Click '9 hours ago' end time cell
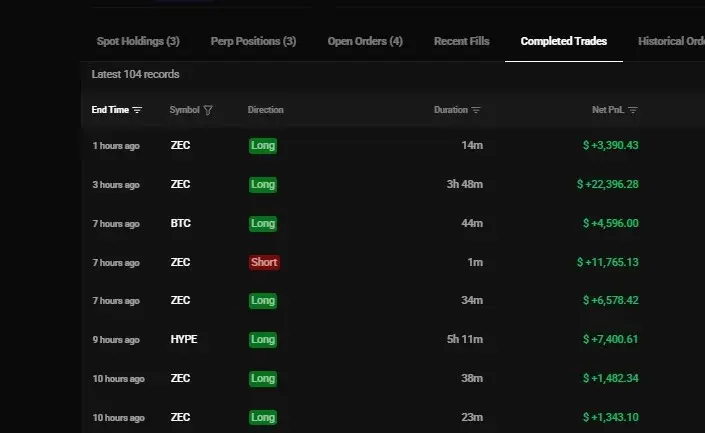The image size is (705, 433). (116, 340)
